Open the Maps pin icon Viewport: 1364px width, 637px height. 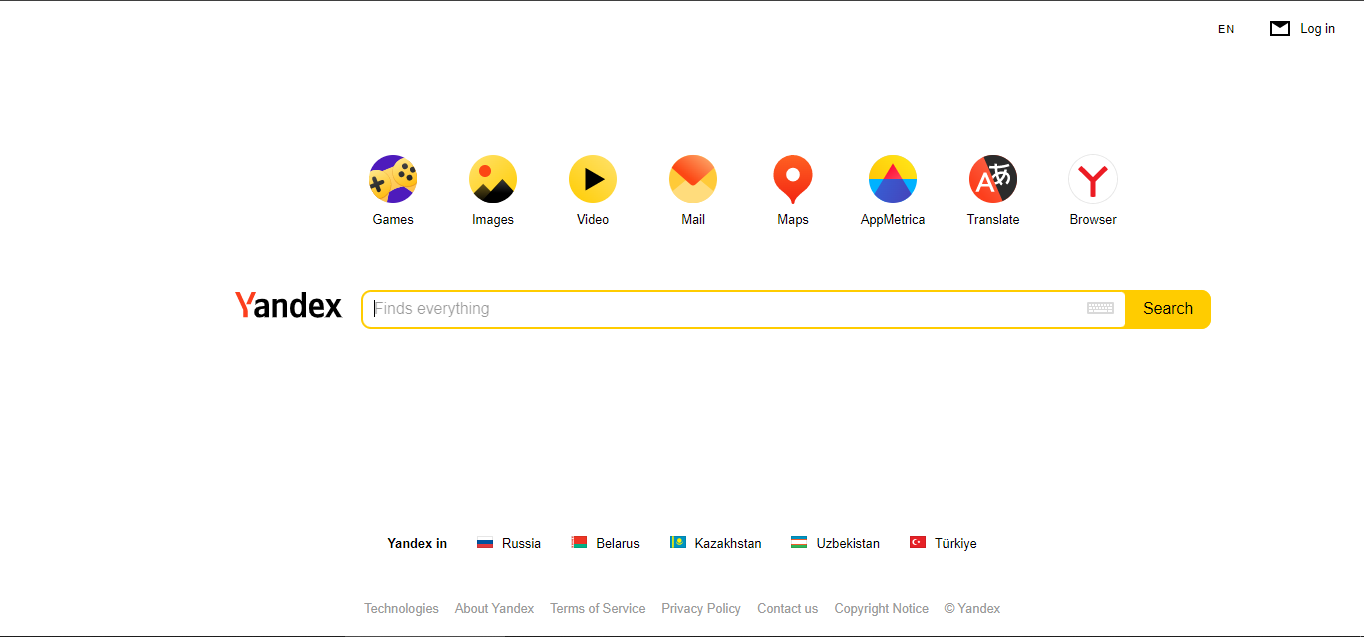point(793,179)
